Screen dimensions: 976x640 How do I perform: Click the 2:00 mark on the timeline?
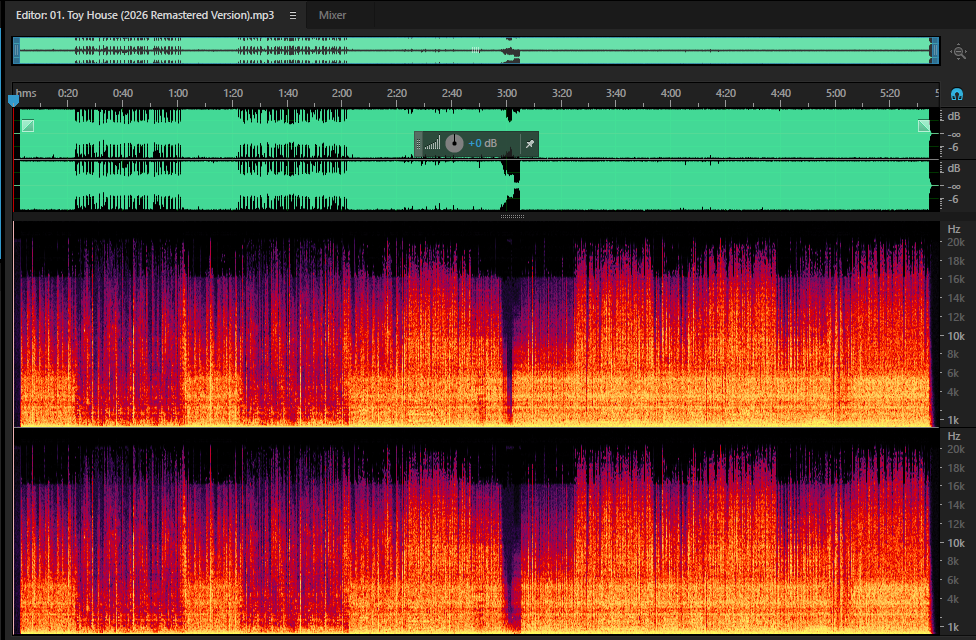[342, 93]
